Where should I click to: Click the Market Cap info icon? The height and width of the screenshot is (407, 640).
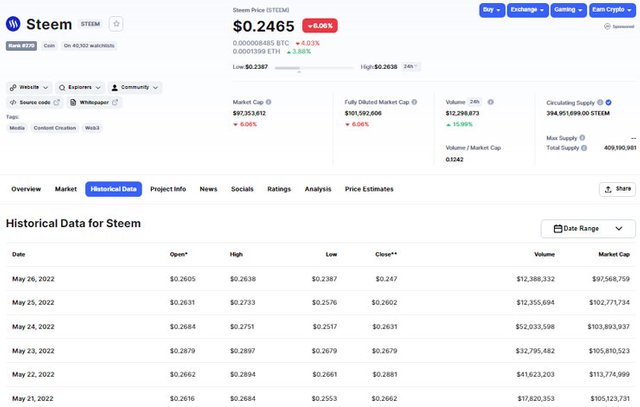(x=269, y=102)
